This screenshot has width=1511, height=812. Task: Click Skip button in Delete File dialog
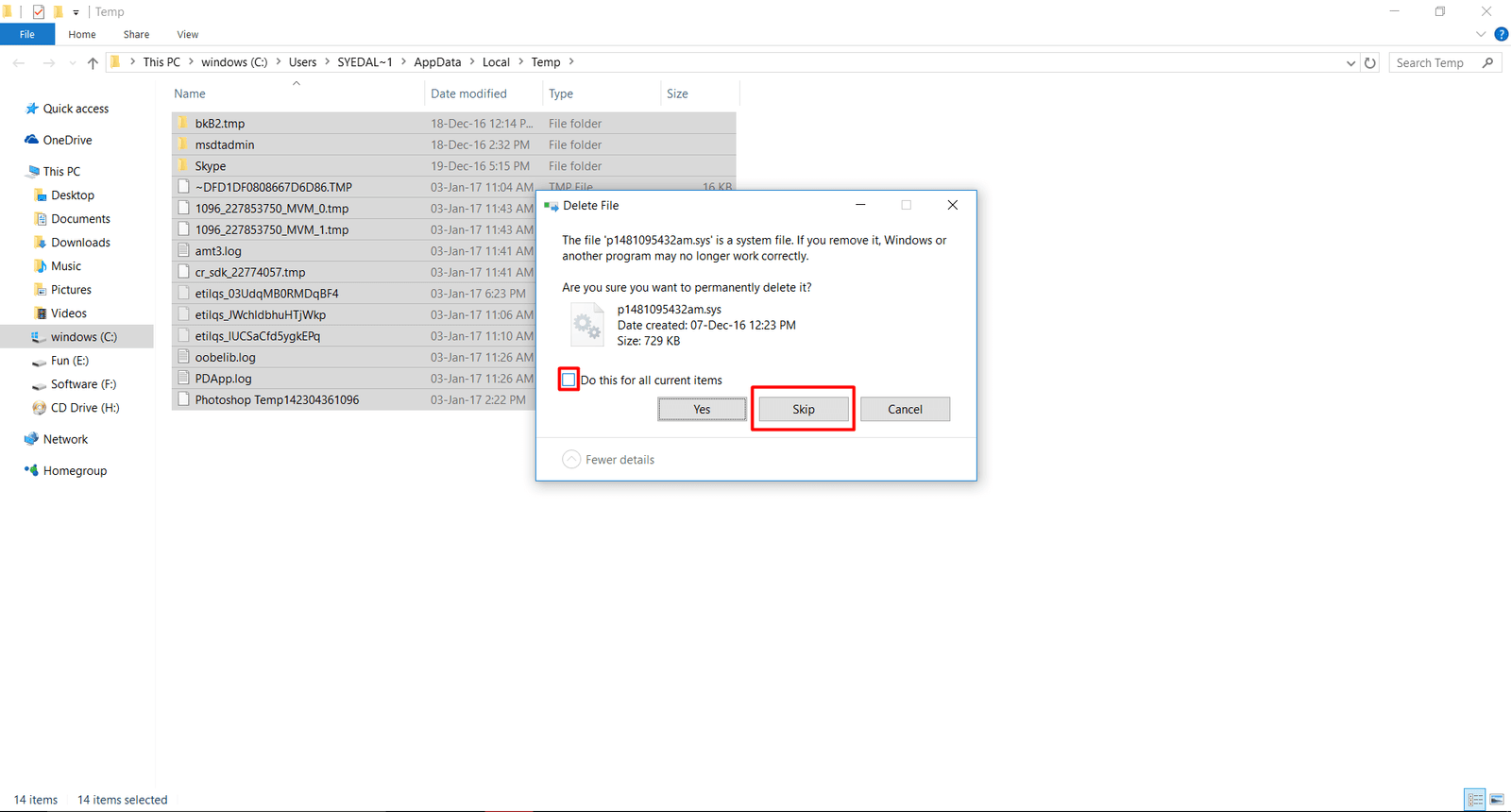point(804,409)
